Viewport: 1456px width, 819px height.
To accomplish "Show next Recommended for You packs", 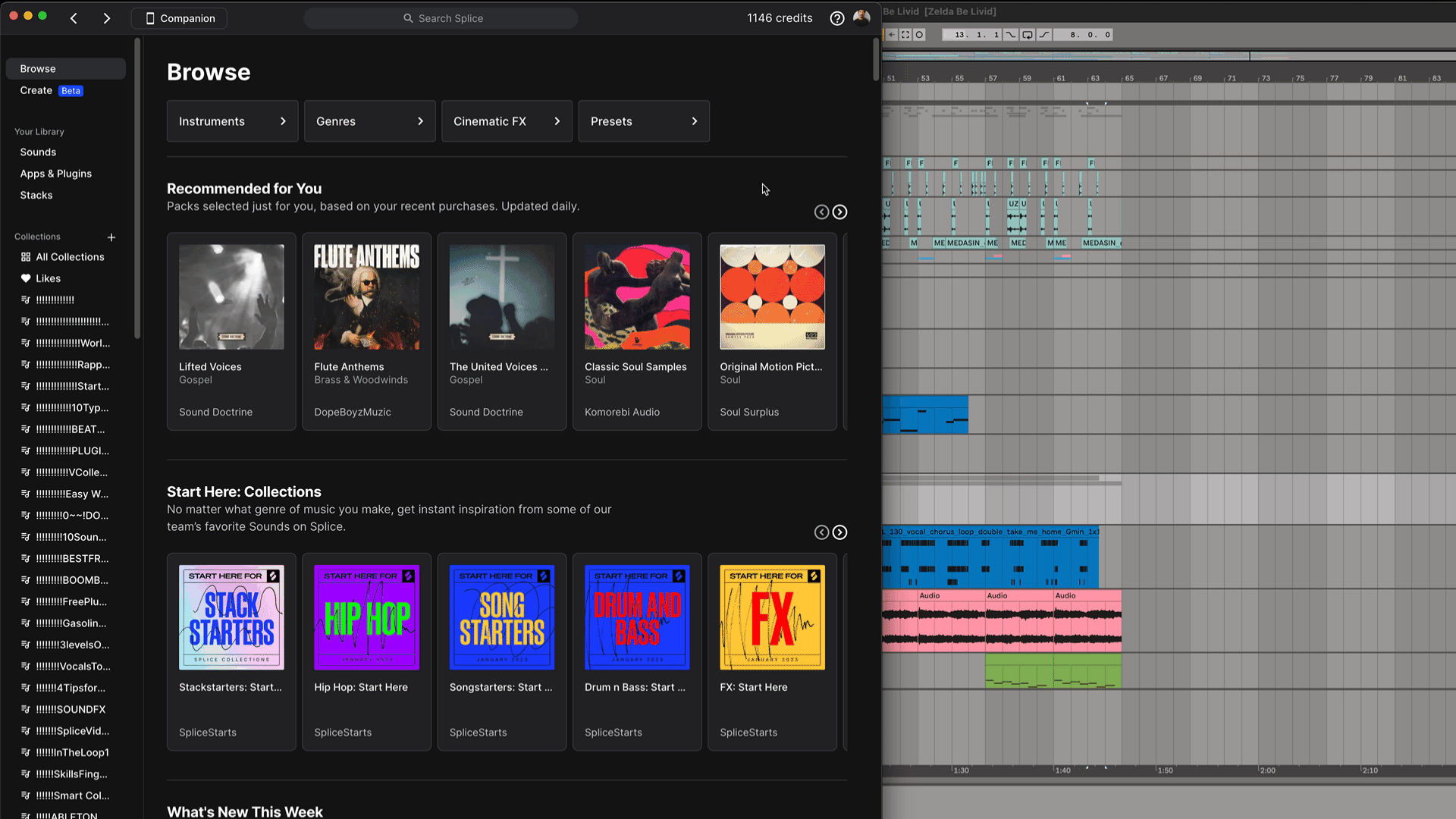I will point(839,212).
